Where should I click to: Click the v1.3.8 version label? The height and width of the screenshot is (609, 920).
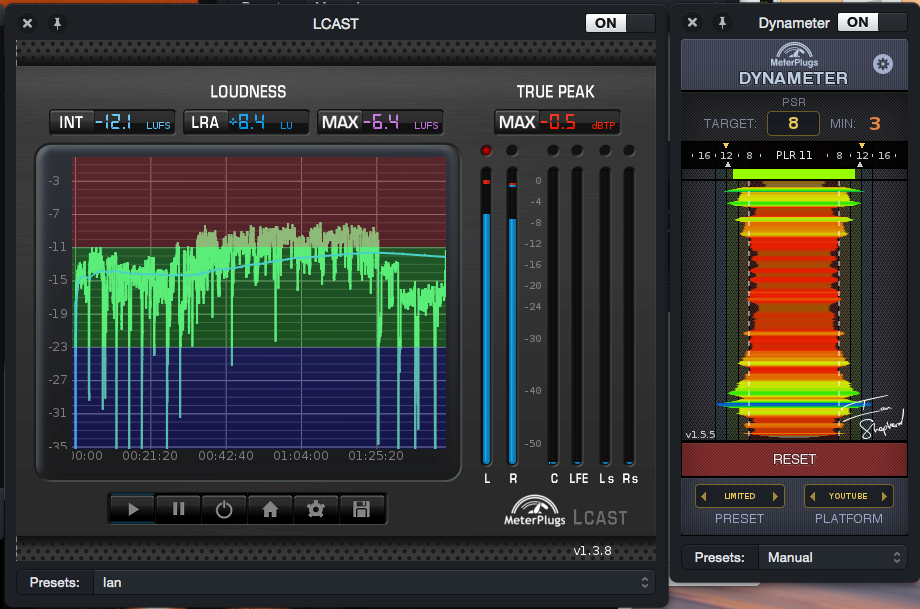[x=592, y=551]
